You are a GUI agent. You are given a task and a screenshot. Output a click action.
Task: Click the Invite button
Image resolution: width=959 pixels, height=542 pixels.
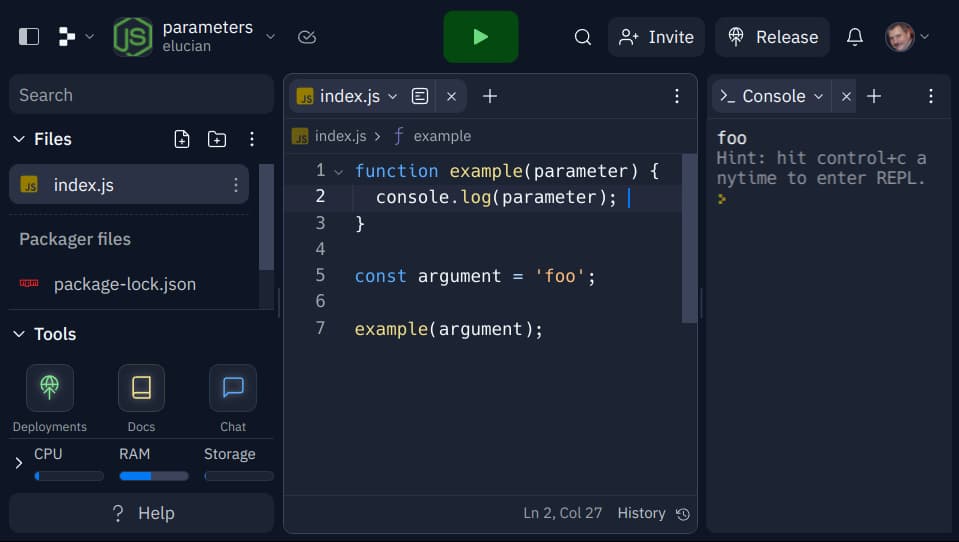pos(656,37)
